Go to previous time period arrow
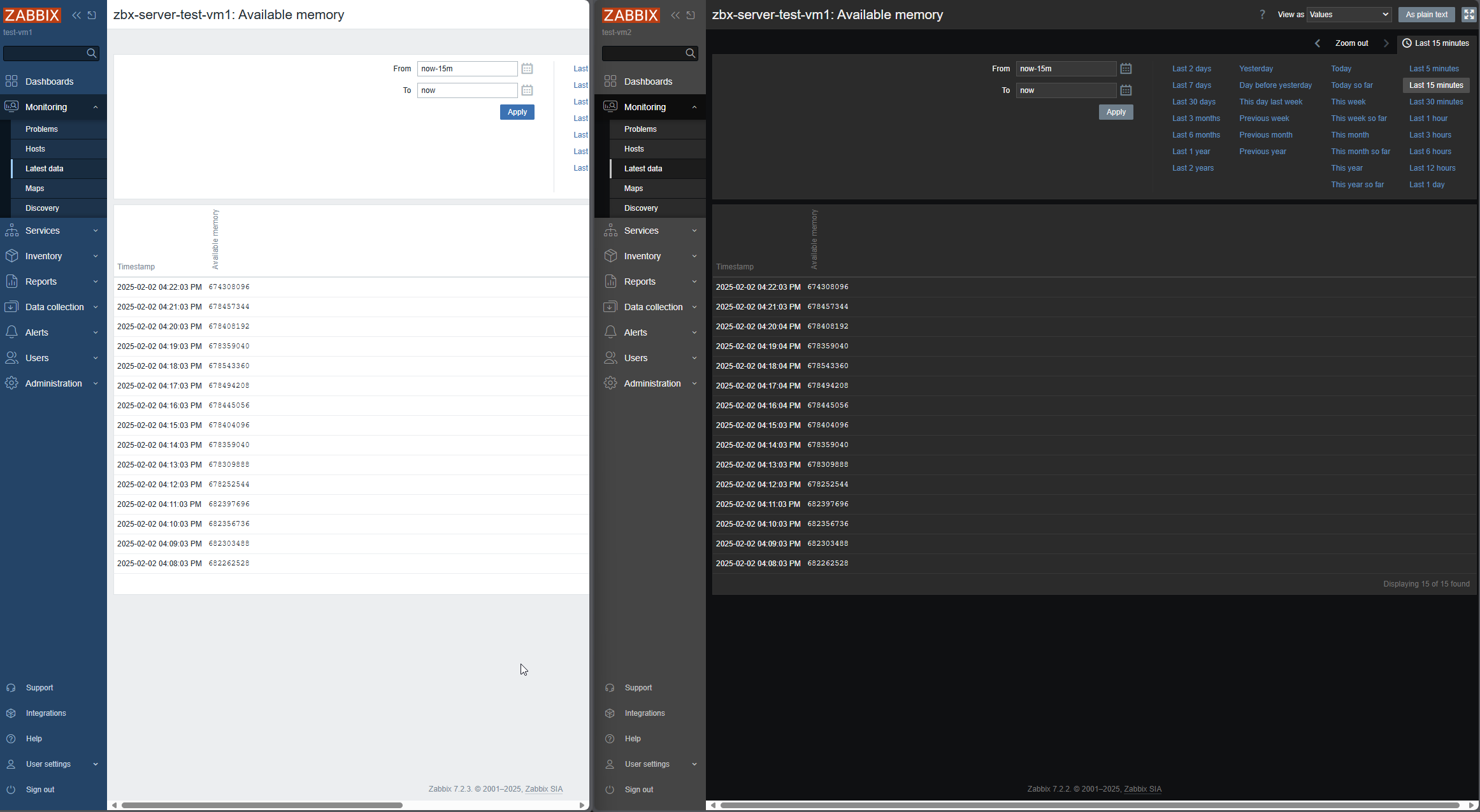 pos(1318,43)
